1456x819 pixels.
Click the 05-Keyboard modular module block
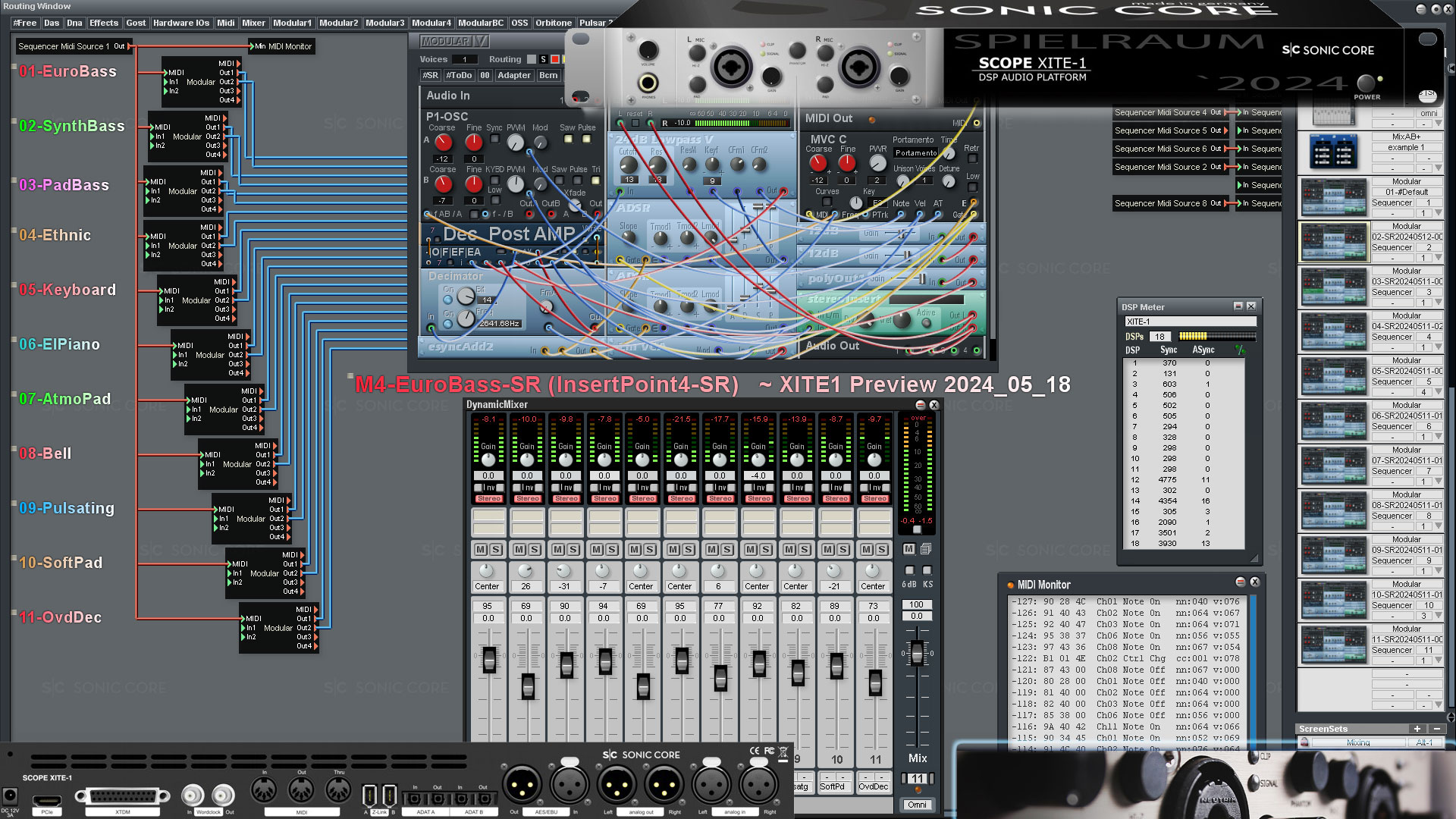tap(196, 300)
